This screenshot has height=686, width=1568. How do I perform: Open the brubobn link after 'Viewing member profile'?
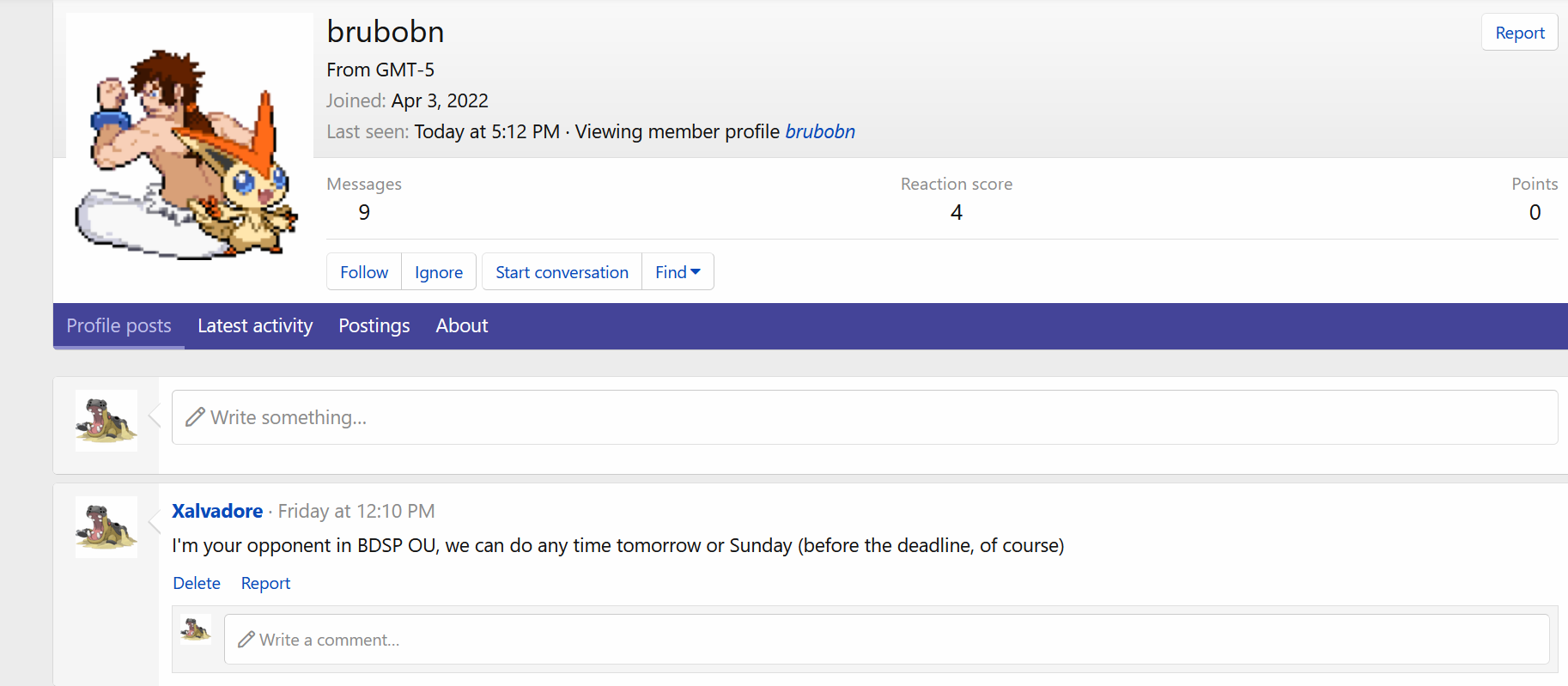click(x=820, y=131)
